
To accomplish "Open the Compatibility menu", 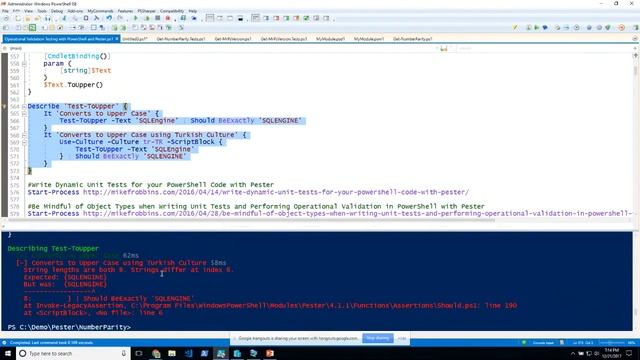I will click(x=172, y=11).
